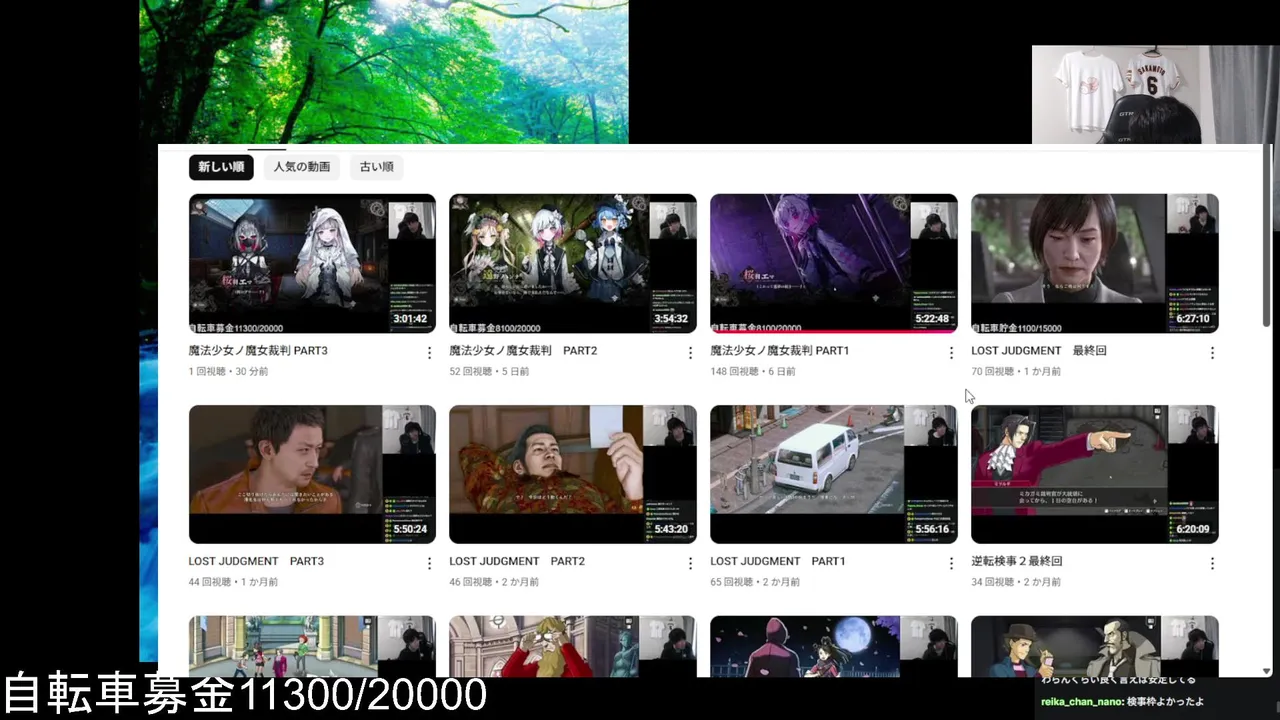Click the page's vertical scrollbar thumb
This screenshot has width=1280, height=720.
click(x=1267, y=236)
